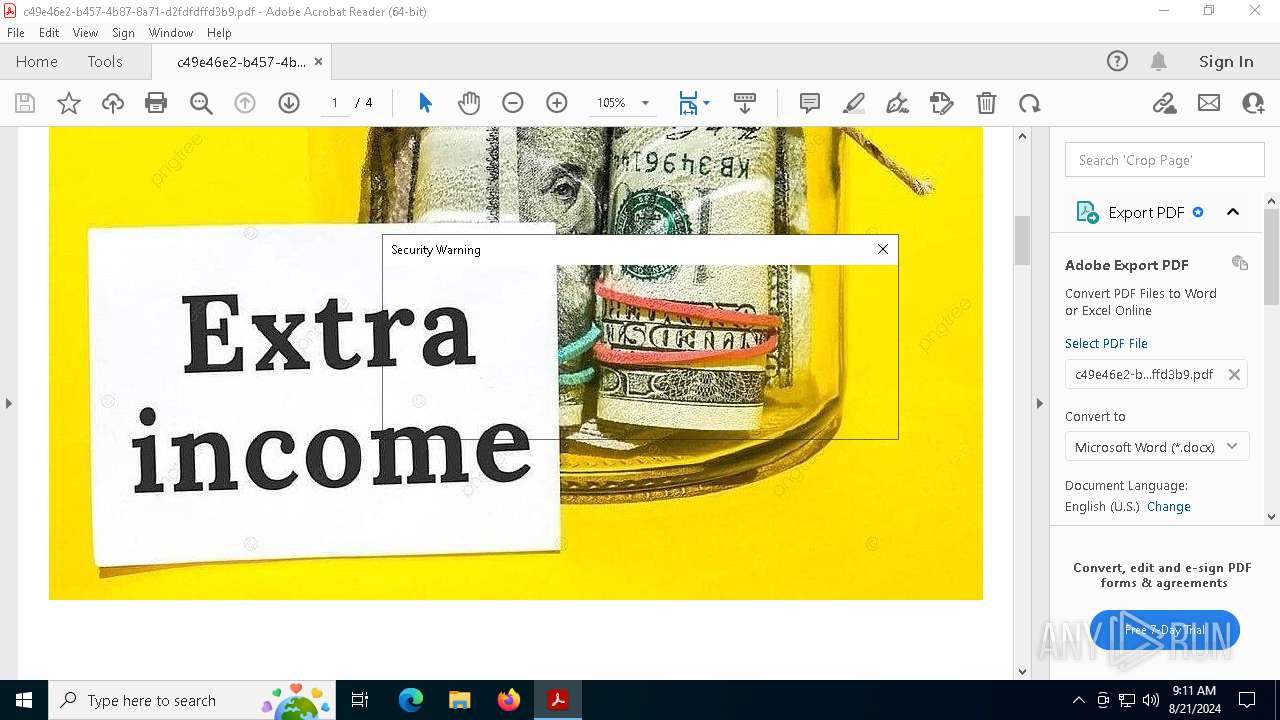Screen dimensions: 1280x720
Task: Open Task View on the taskbar
Action: [360, 700]
